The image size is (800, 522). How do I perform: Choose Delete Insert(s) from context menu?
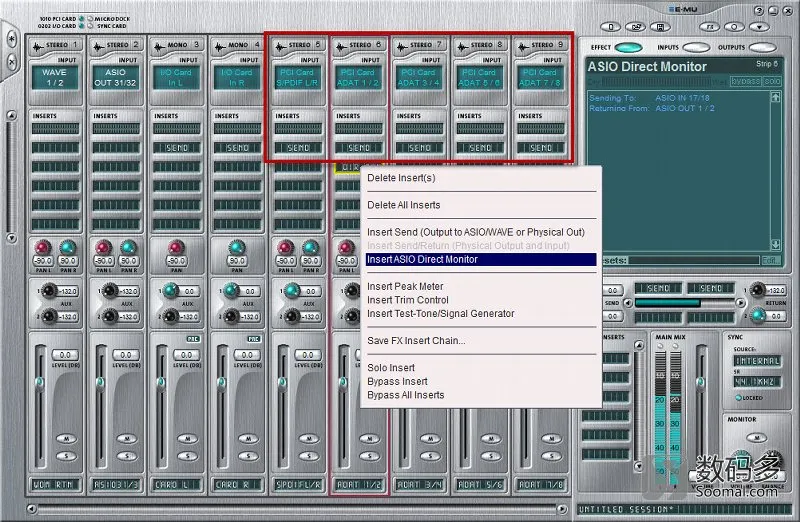tap(401, 178)
